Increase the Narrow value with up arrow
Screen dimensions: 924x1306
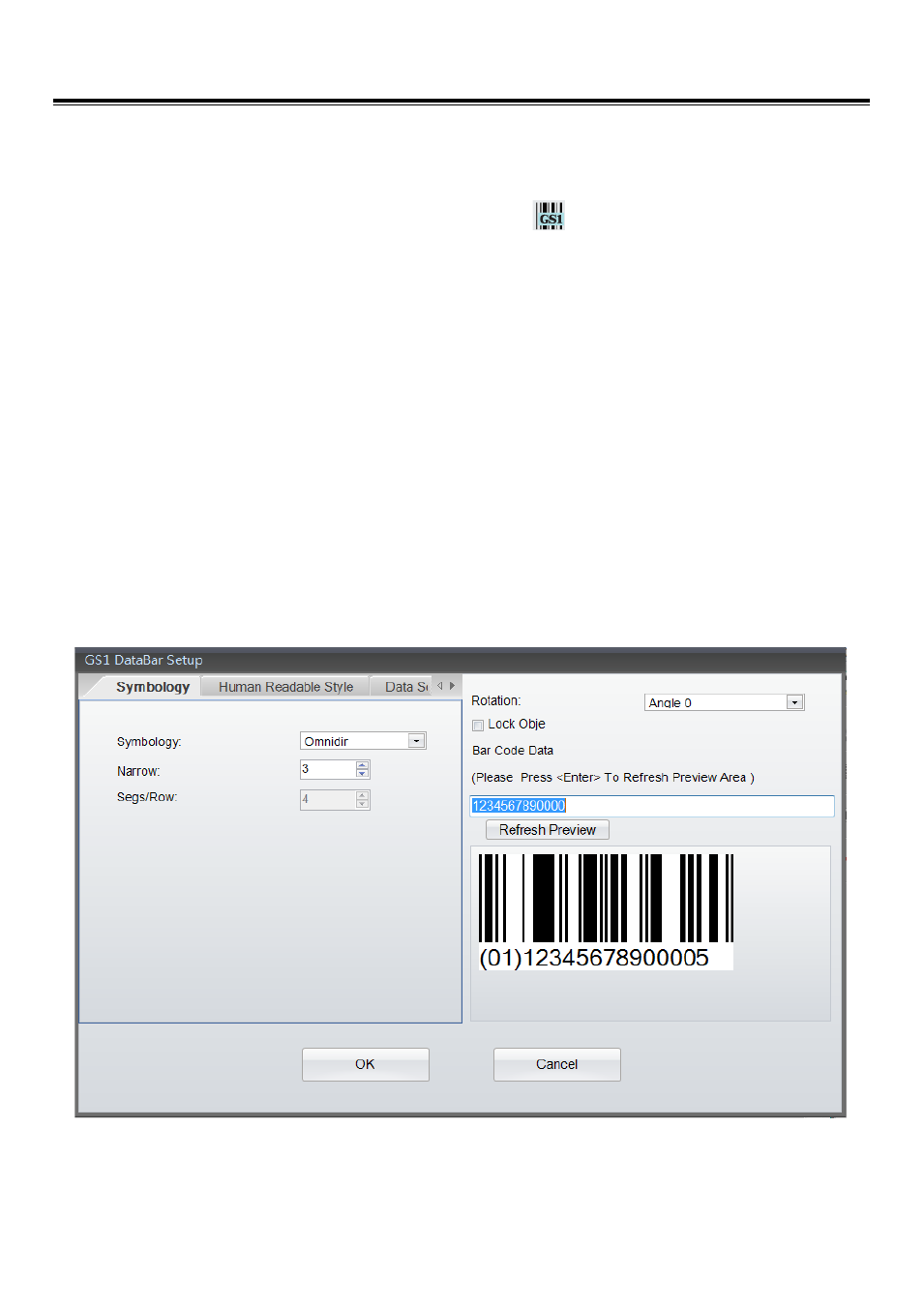click(x=363, y=765)
